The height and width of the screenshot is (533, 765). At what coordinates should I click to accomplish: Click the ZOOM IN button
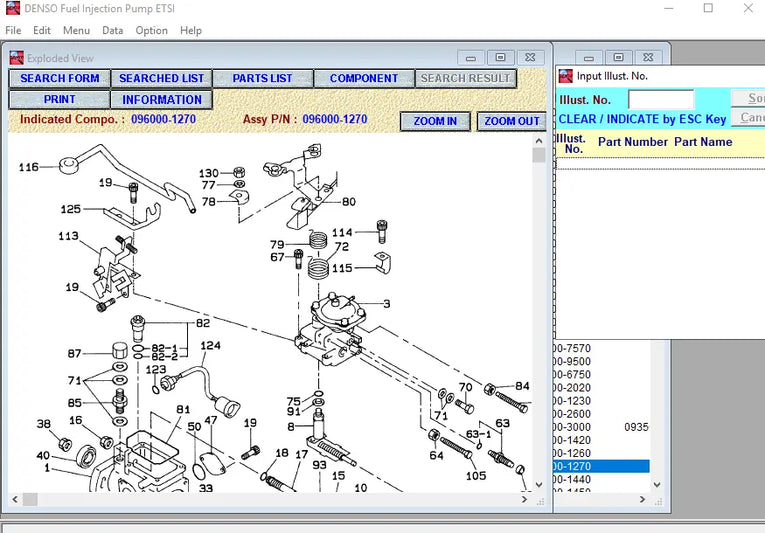[x=435, y=121]
